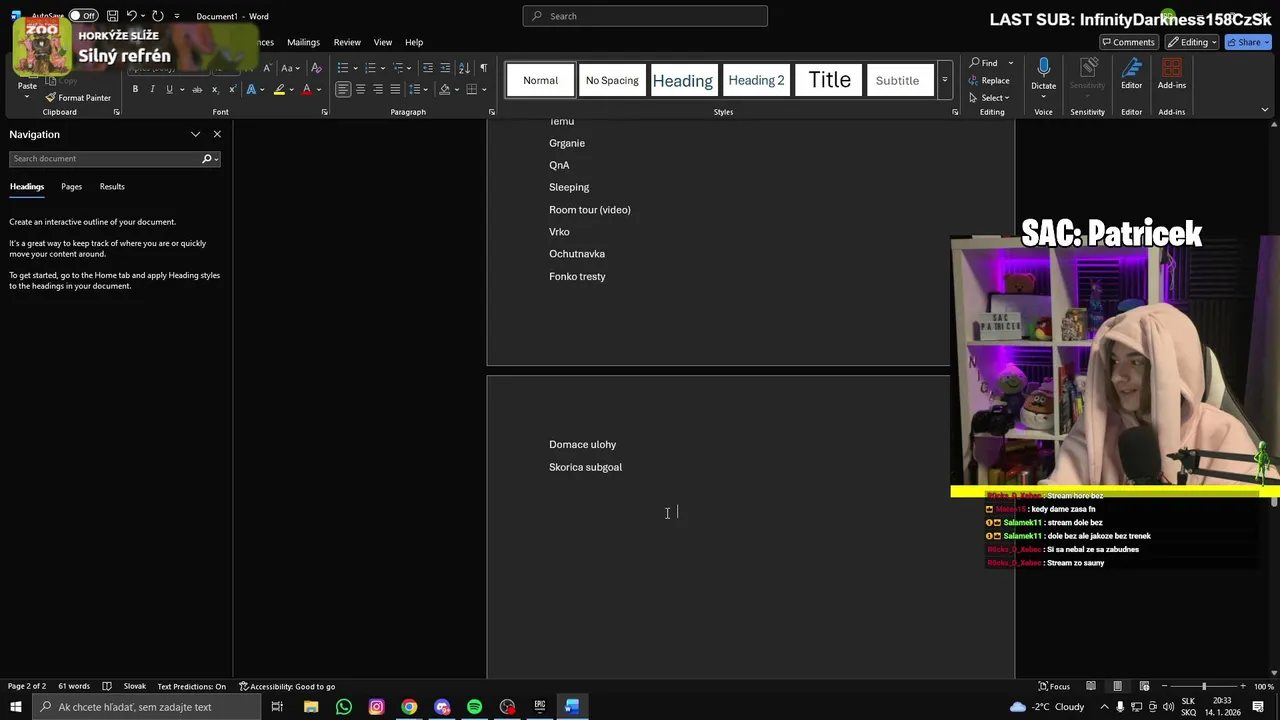Open the Navigation pane options arrow
The width and height of the screenshot is (1280, 720).
(195, 134)
